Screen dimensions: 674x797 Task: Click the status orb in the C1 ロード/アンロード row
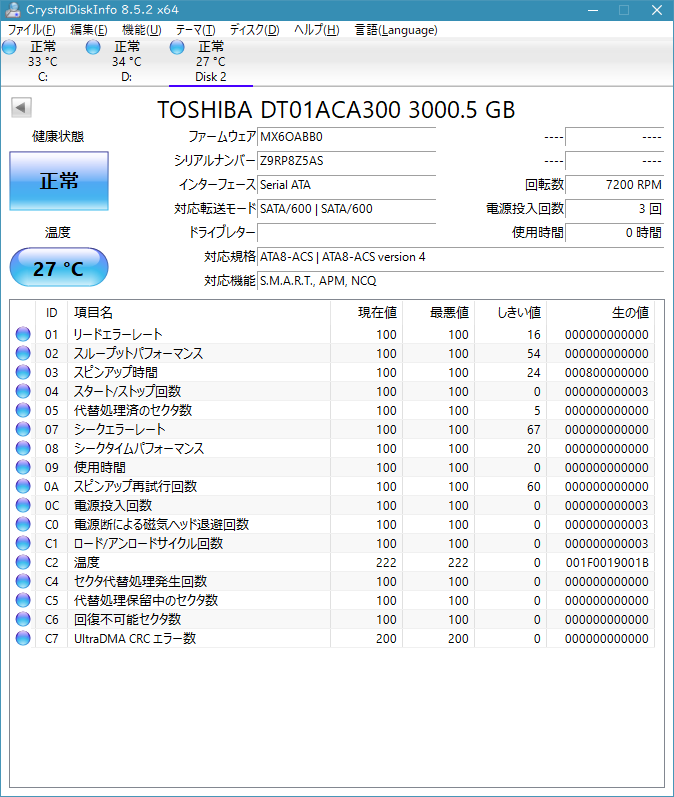pyautogui.click(x=23, y=543)
